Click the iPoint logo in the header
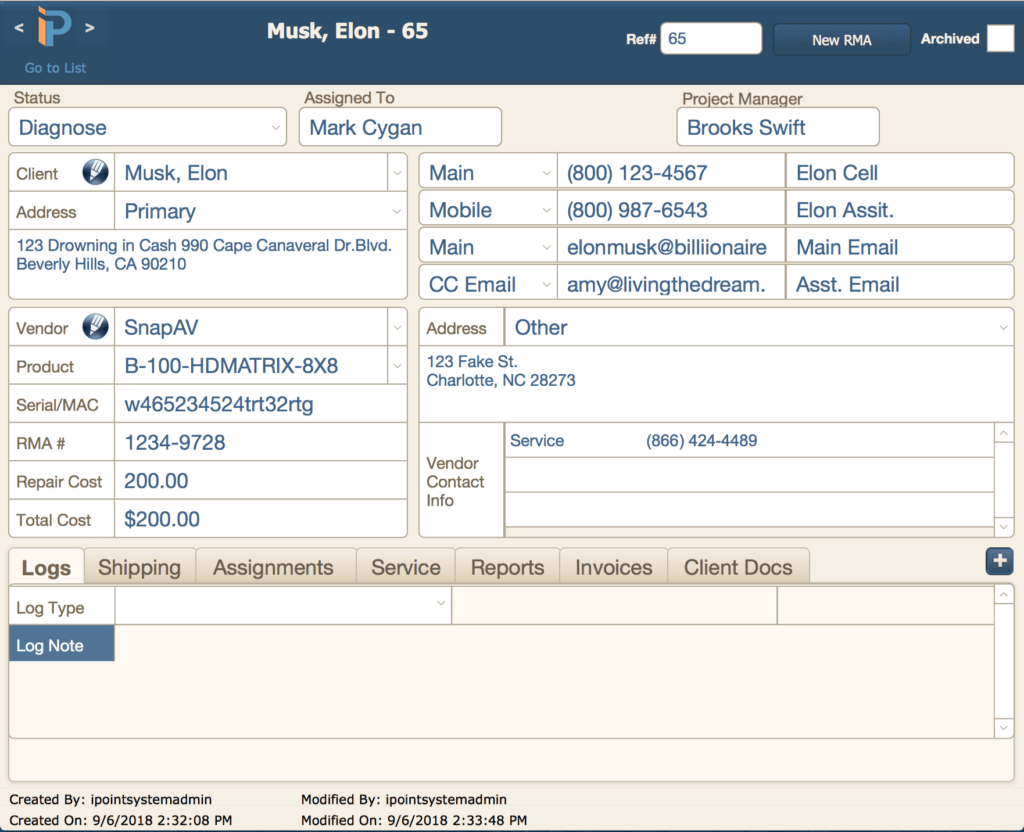The width and height of the screenshot is (1024, 832). 54,30
